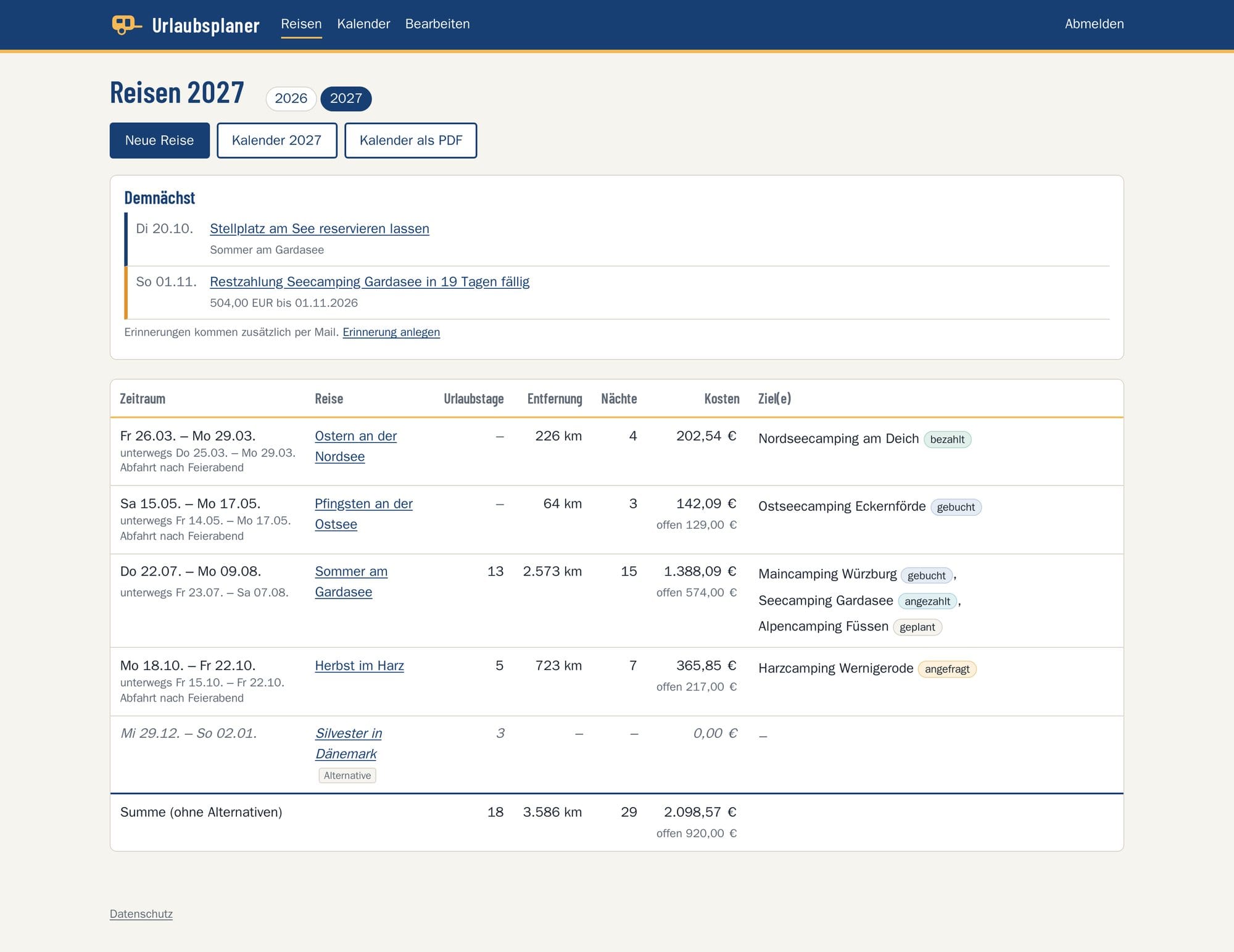Click the Urlaubsplaner brand title
The width and height of the screenshot is (1234, 952).
pos(205,25)
